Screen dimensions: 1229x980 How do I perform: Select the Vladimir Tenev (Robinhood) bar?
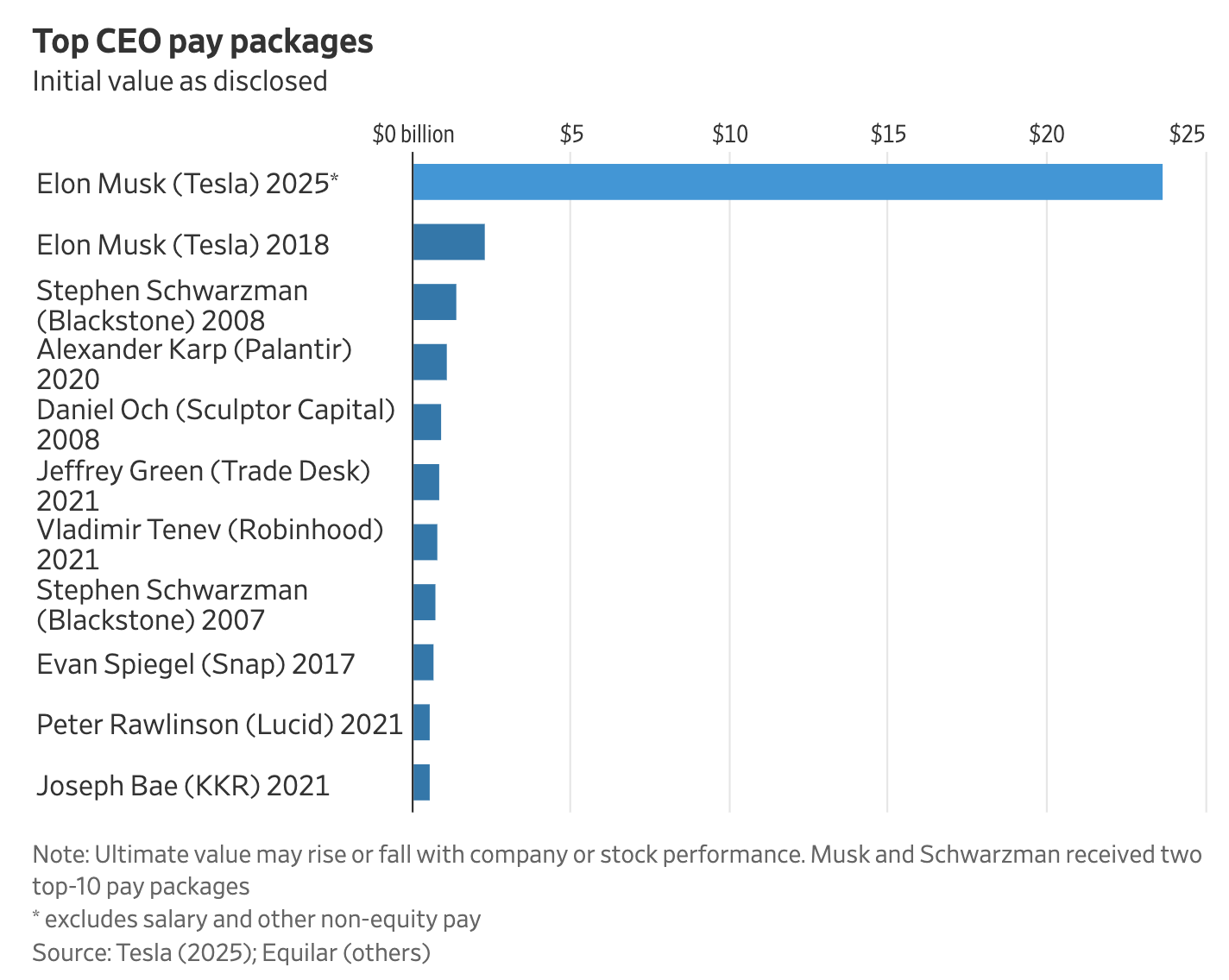point(425,542)
